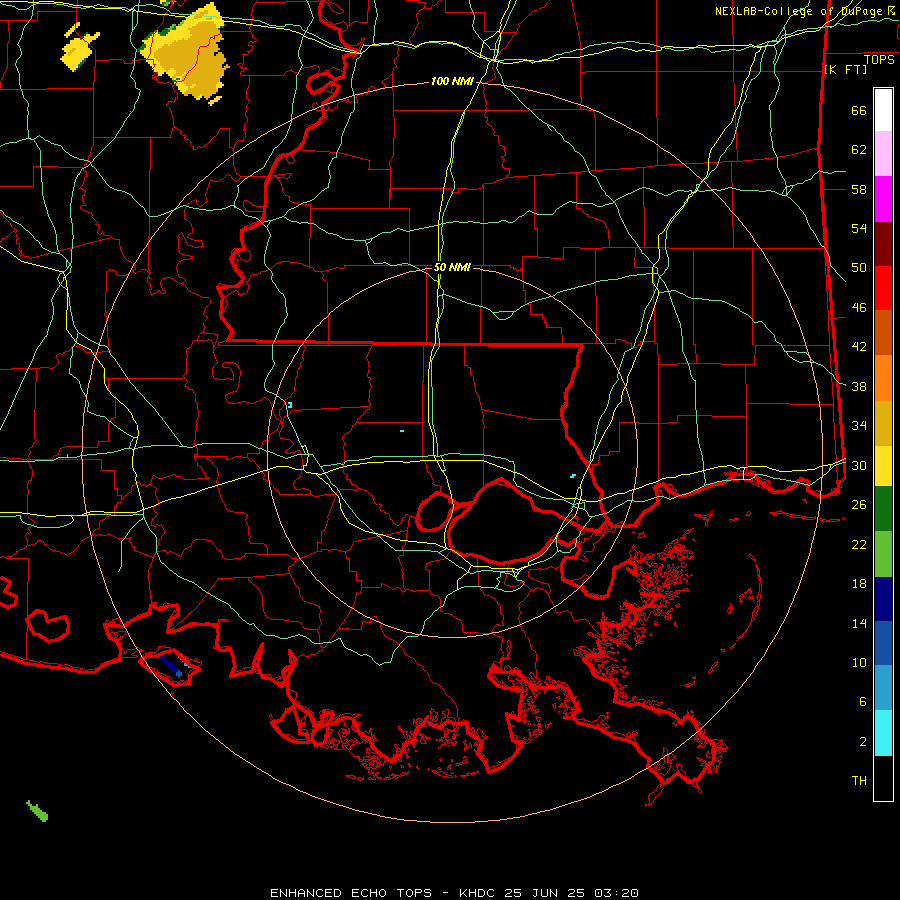This screenshot has width=900, height=900.
Task: Click the "46" legend value
Action: pos(859,308)
